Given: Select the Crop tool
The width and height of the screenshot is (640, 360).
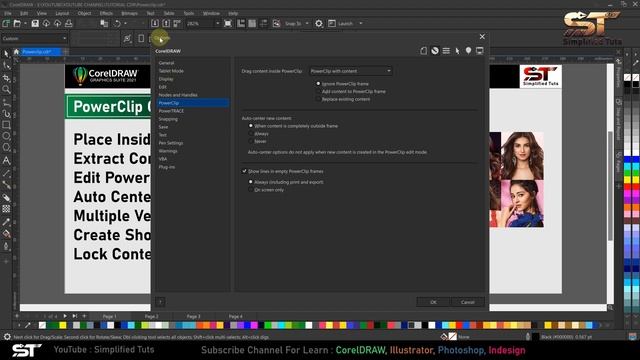Looking at the screenshot, I should click(6, 78).
